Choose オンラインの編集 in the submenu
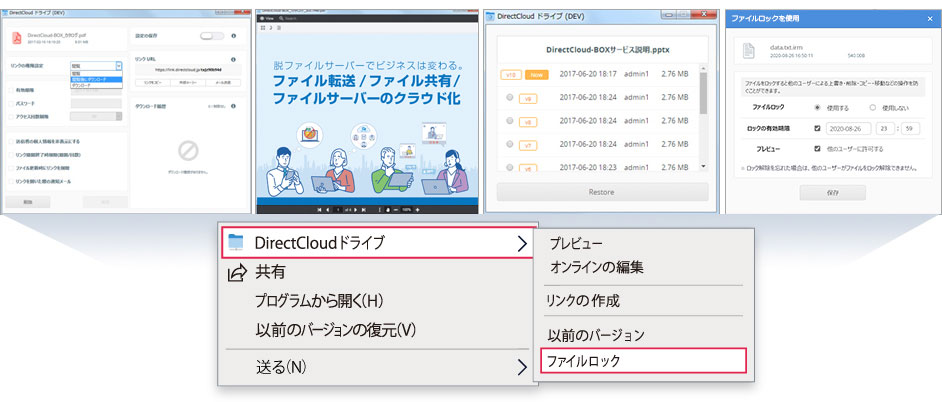942x402 pixels. tap(597, 267)
